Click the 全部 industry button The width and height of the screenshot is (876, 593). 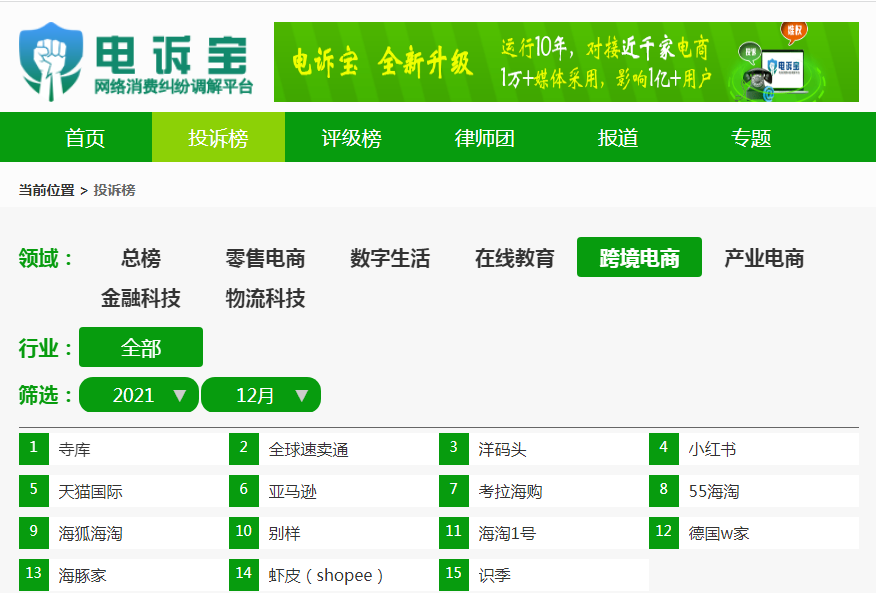[x=141, y=347]
